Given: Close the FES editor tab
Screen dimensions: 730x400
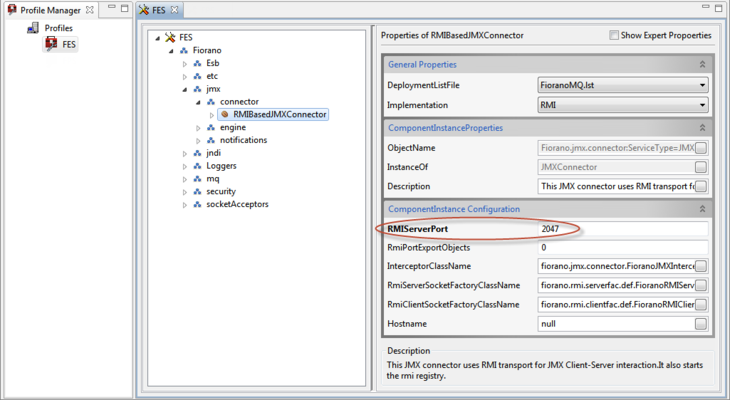Looking at the screenshot, I should (174, 10).
